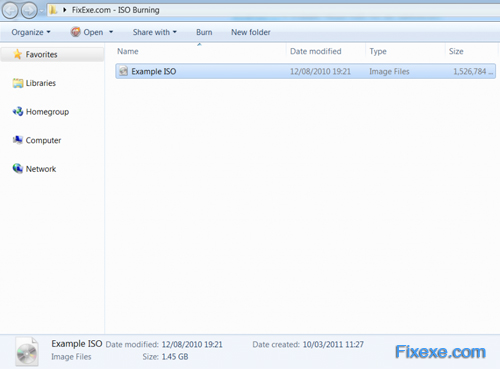Click the Example ISO file disc icon
The width and height of the screenshot is (500, 369).
click(x=124, y=71)
